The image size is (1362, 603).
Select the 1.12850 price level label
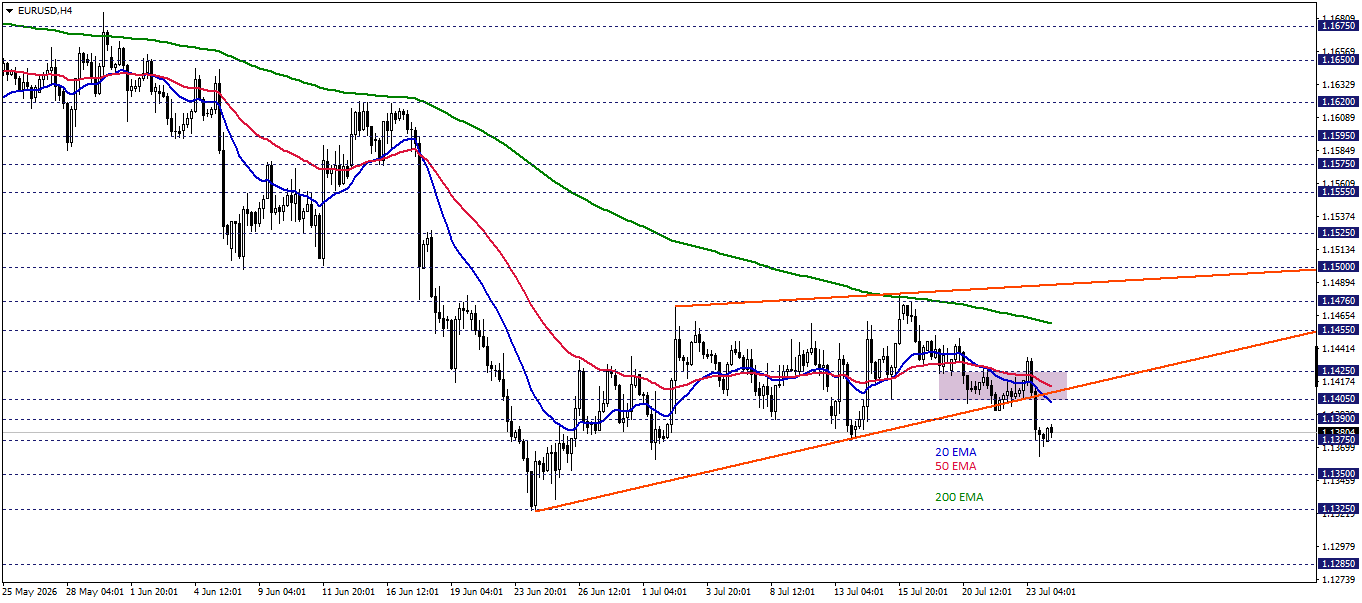click(1338, 564)
